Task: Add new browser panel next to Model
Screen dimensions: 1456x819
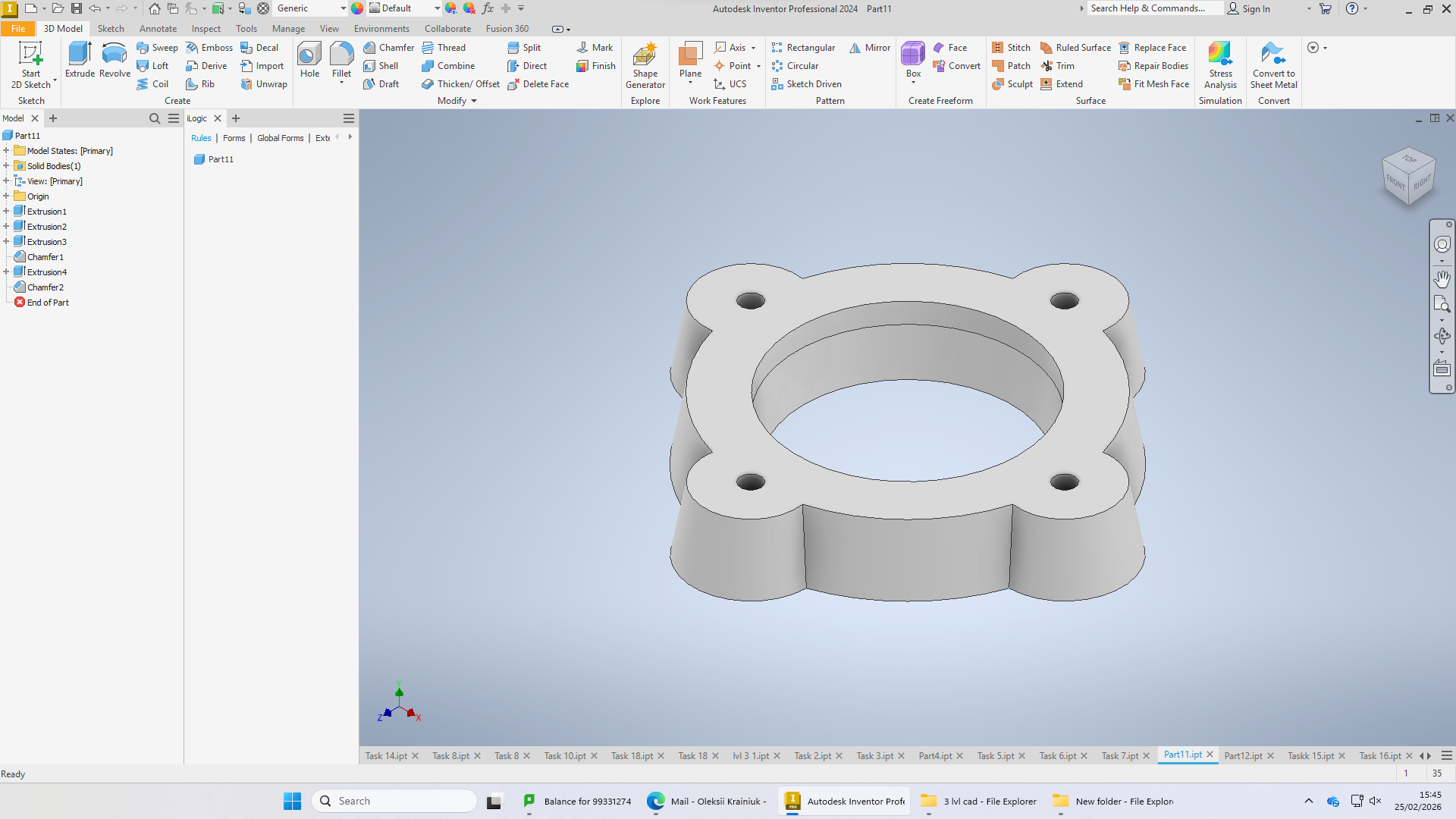Action: [53, 118]
